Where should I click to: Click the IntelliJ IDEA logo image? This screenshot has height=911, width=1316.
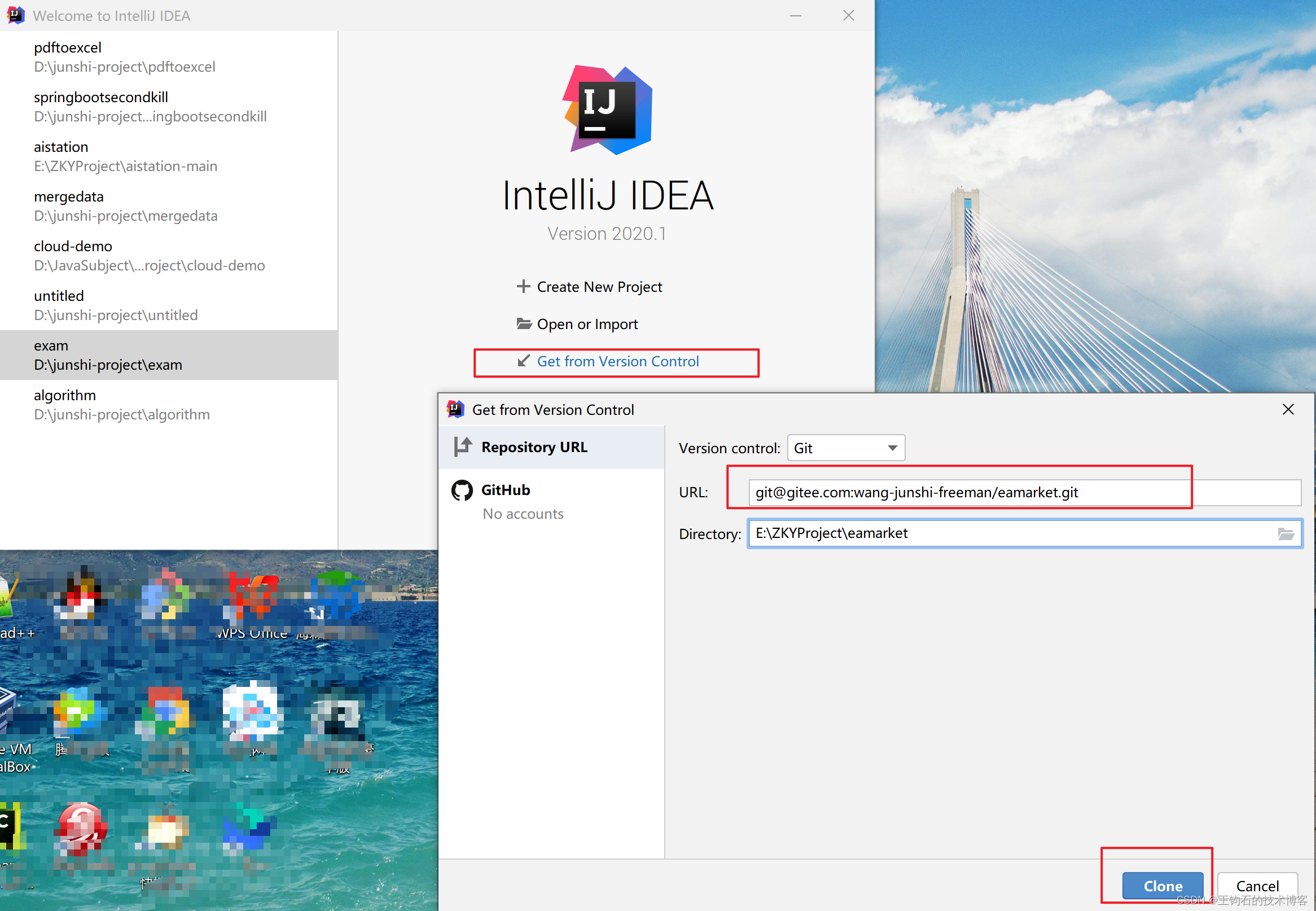tap(608, 110)
